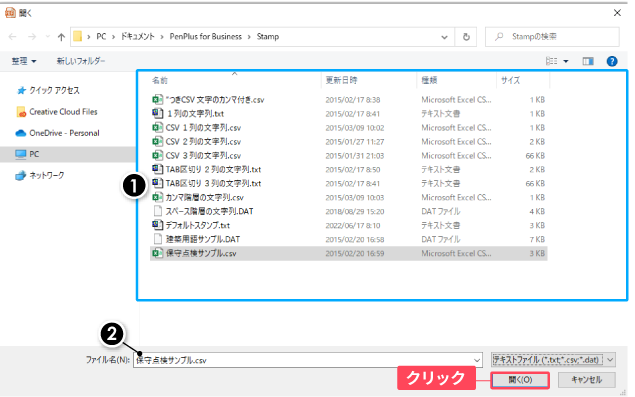Open the テキストファイル file type filter
The width and height of the screenshot is (635, 397).
click(x=553, y=359)
